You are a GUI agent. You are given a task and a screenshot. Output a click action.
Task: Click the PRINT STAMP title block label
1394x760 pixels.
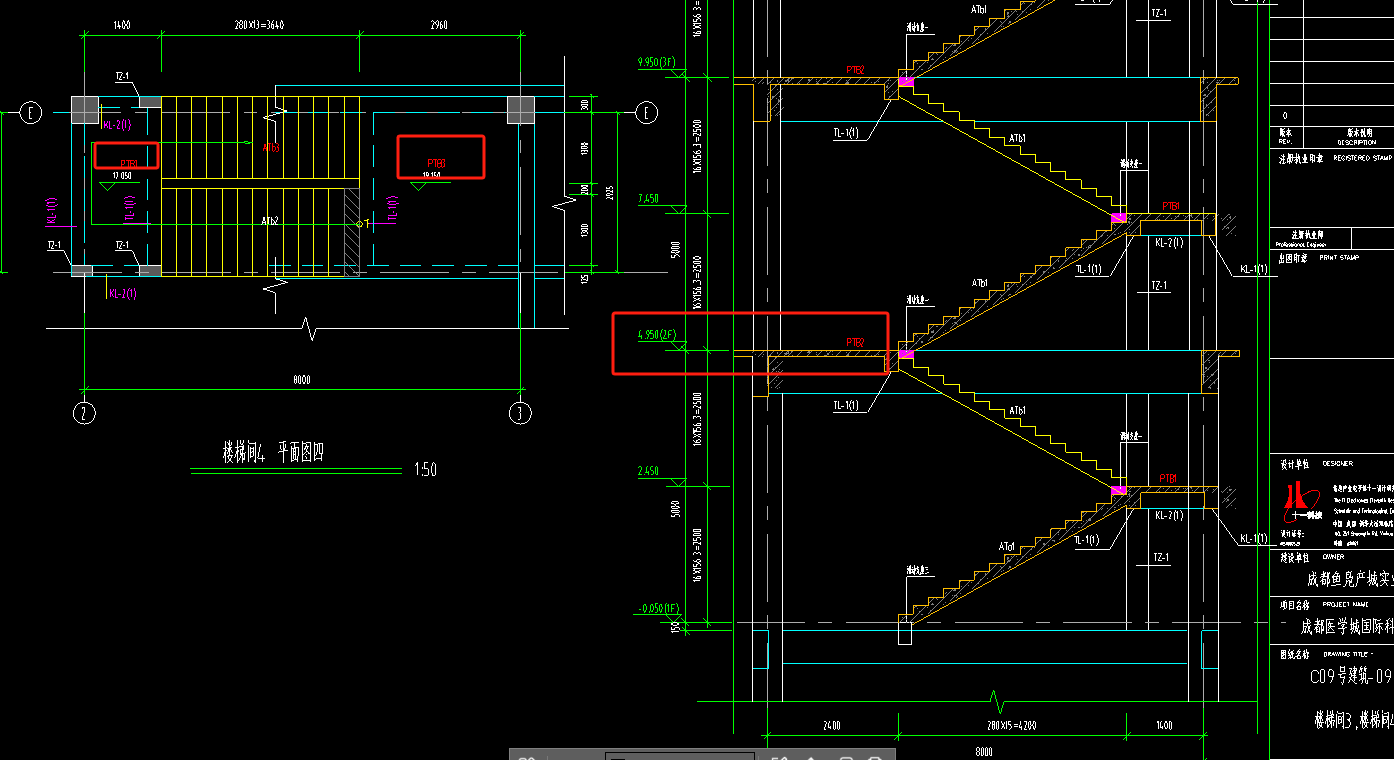pos(1341,257)
